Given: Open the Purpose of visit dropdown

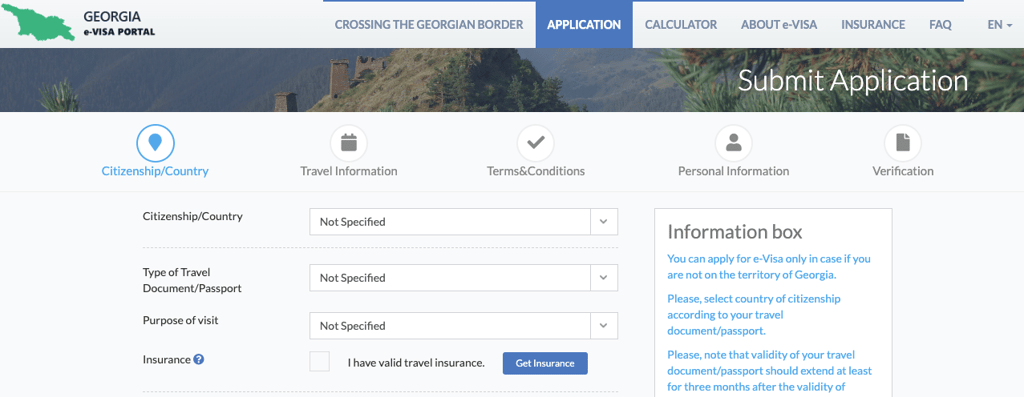Looking at the screenshot, I should point(464,326).
